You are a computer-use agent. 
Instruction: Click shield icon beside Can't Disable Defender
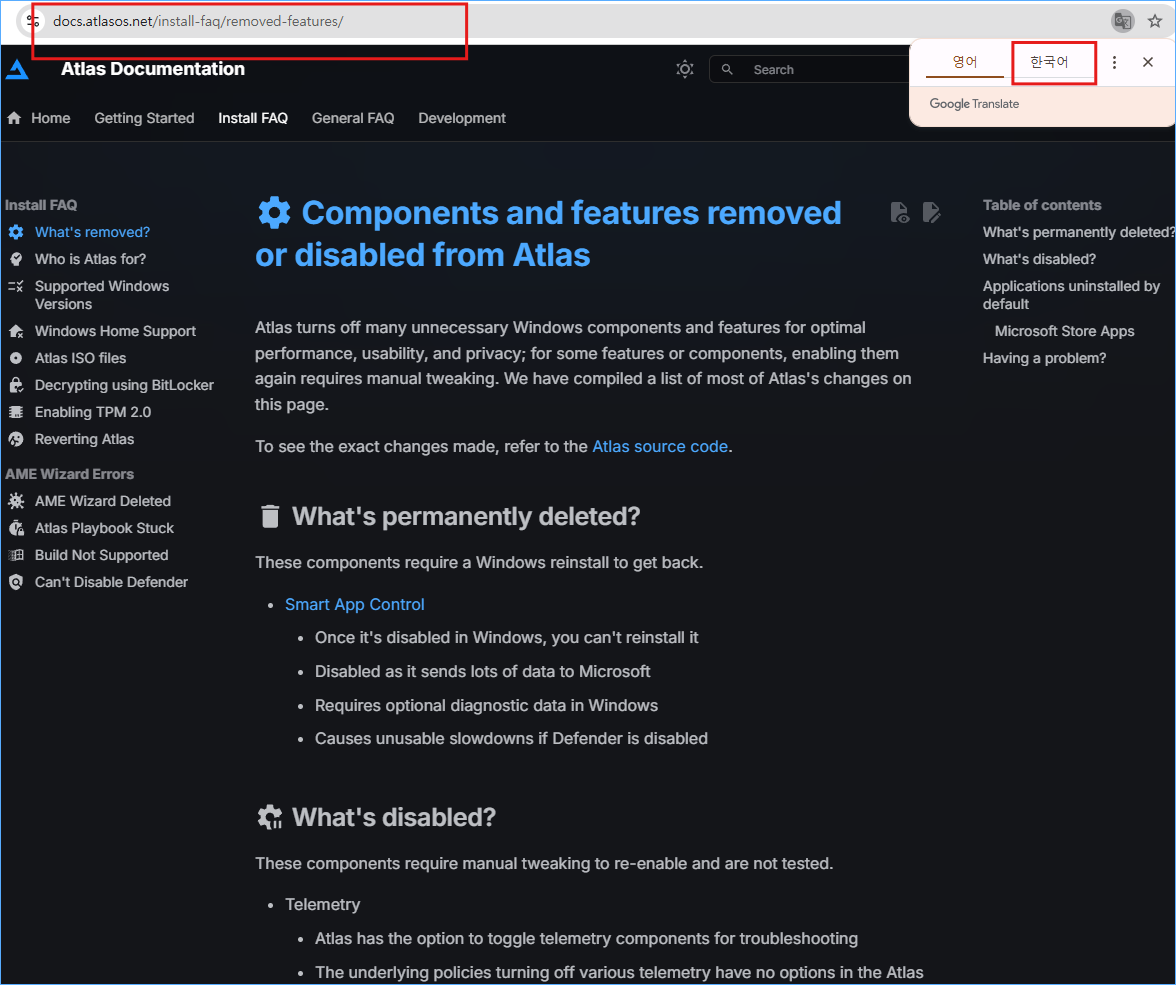pyautogui.click(x=16, y=582)
